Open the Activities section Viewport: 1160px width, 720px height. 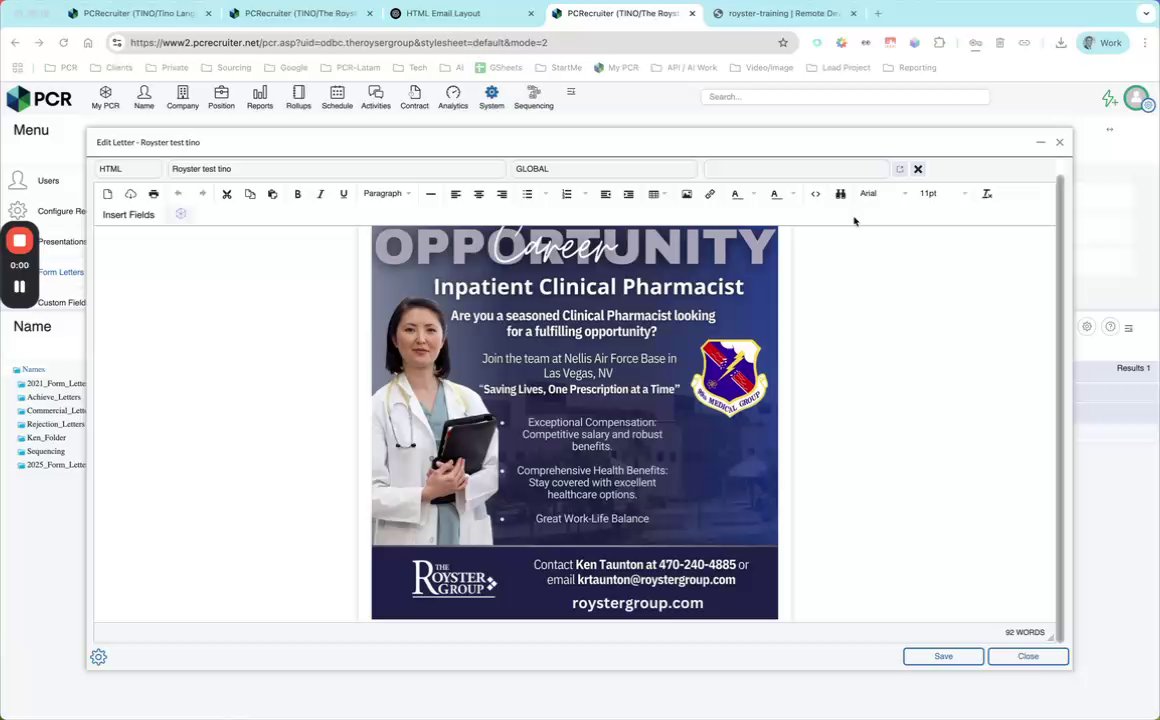[x=376, y=97]
